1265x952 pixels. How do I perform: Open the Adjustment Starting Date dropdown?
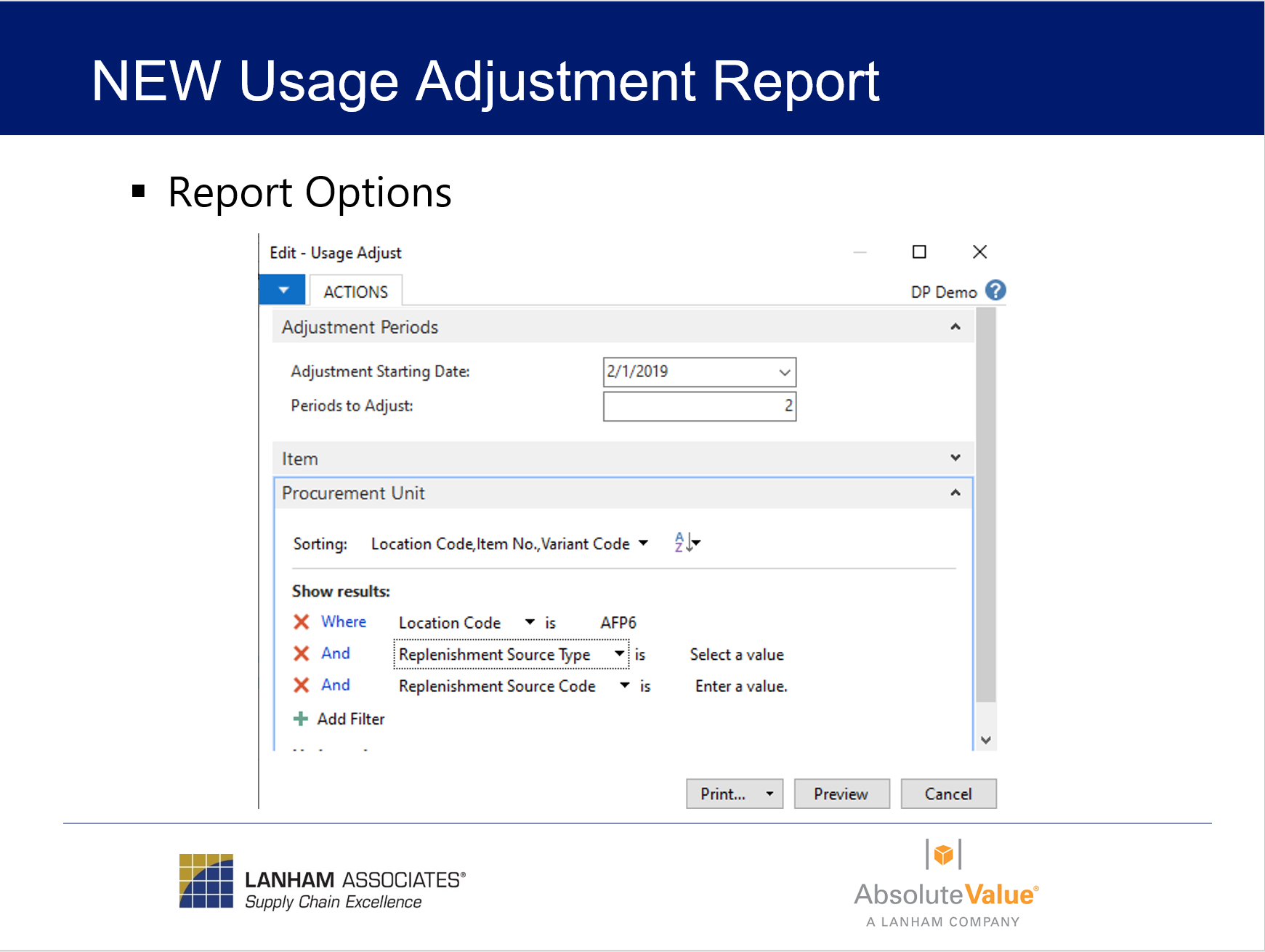click(x=785, y=372)
